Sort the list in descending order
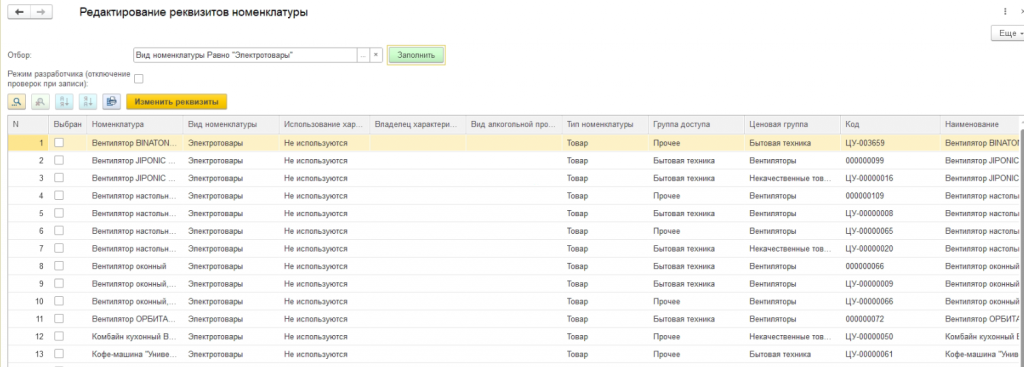Screen dimensions: 1024x367 (x=88, y=101)
